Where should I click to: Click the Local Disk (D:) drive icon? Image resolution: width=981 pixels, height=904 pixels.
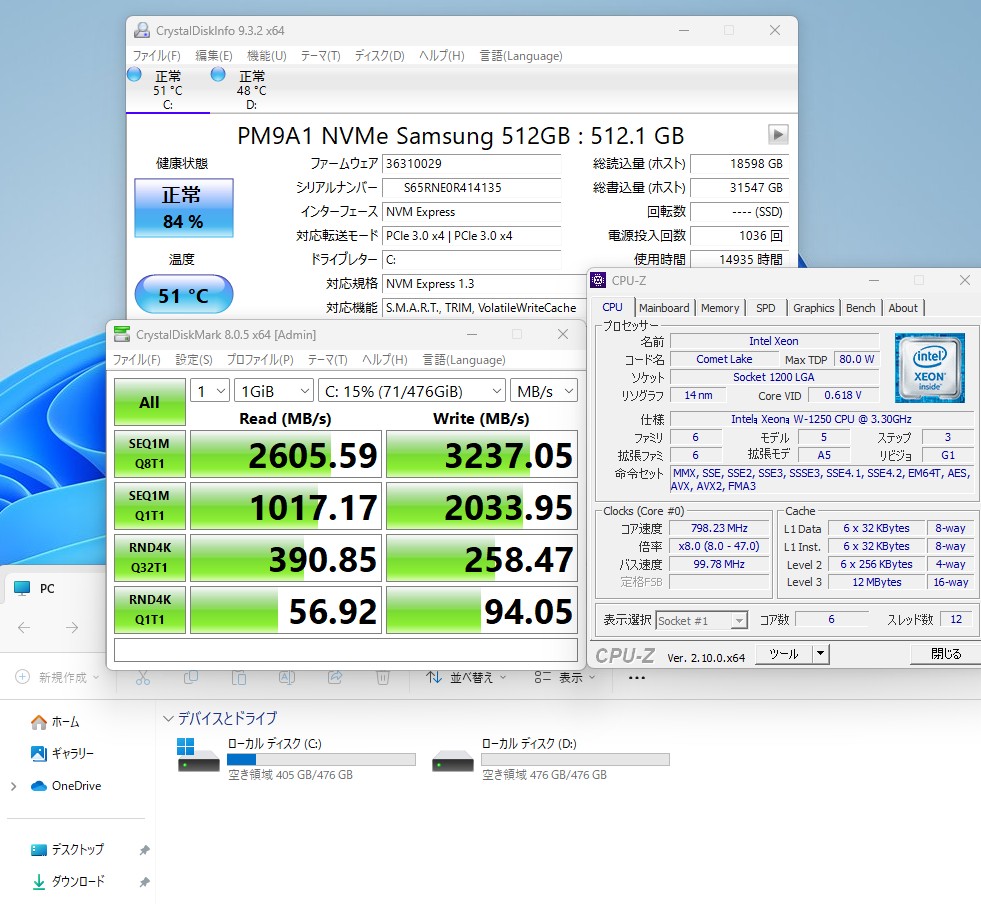453,760
